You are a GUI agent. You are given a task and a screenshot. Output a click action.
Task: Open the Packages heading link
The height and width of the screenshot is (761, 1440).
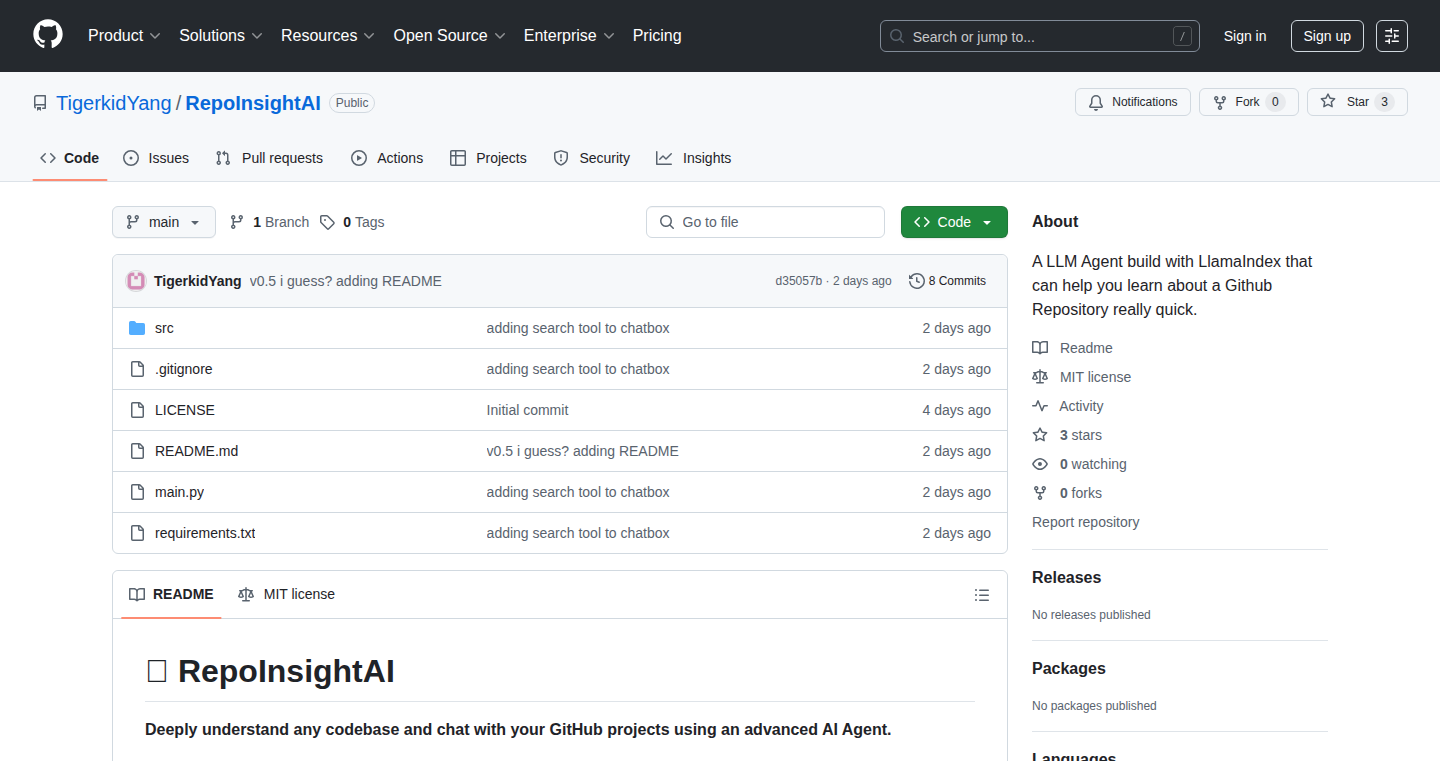click(x=1069, y=669)
